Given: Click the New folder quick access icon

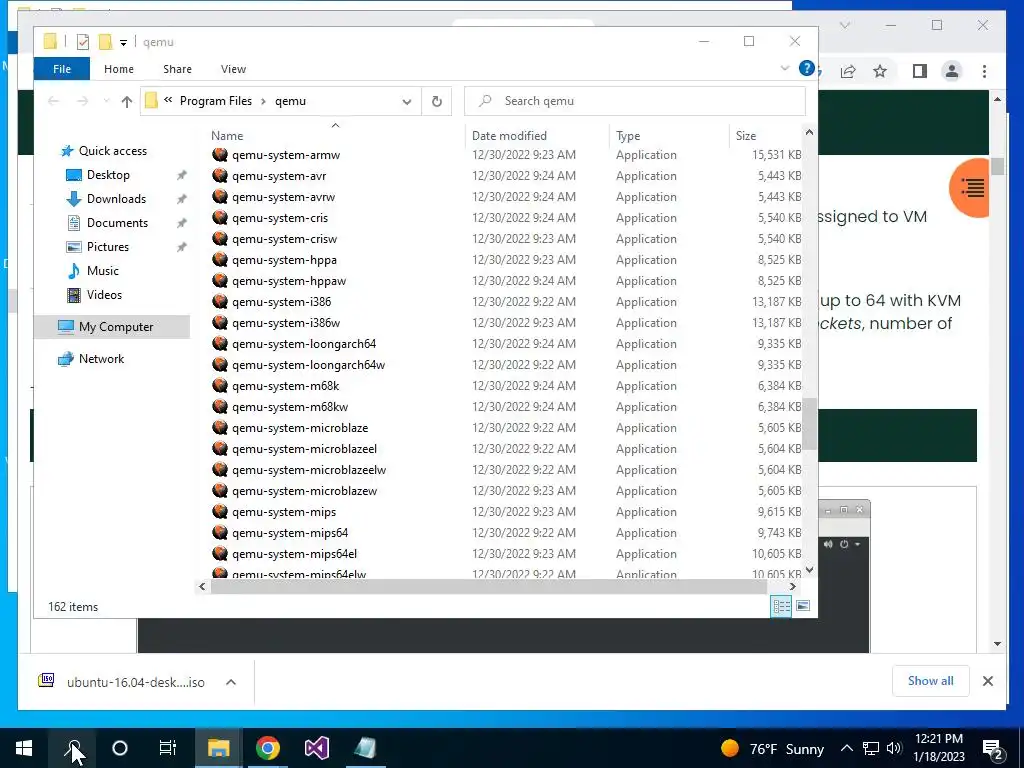Looking at the screenshot, I should 105,42.
